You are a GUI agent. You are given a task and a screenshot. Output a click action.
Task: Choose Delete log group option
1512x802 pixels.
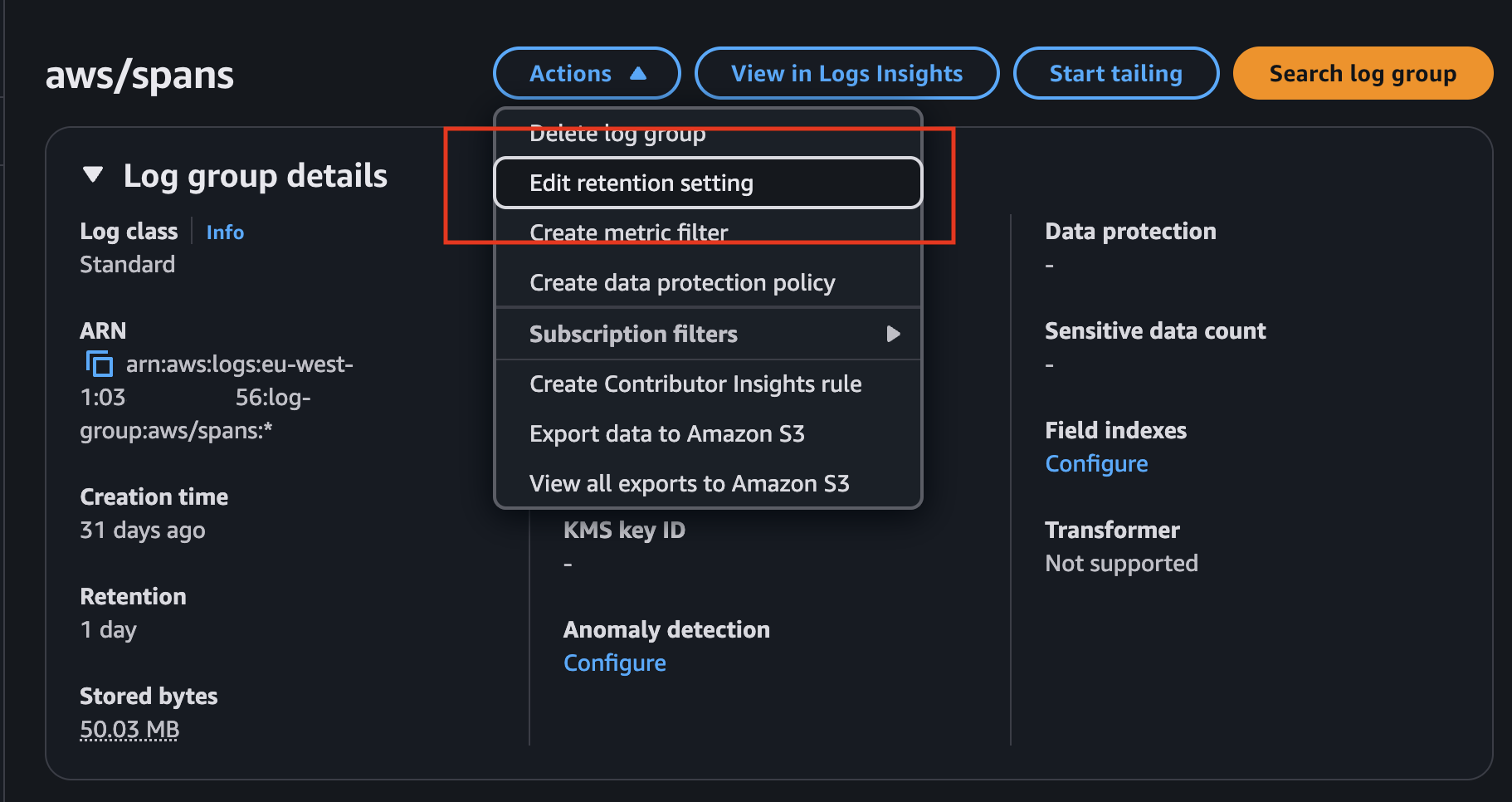pos(617,134)
